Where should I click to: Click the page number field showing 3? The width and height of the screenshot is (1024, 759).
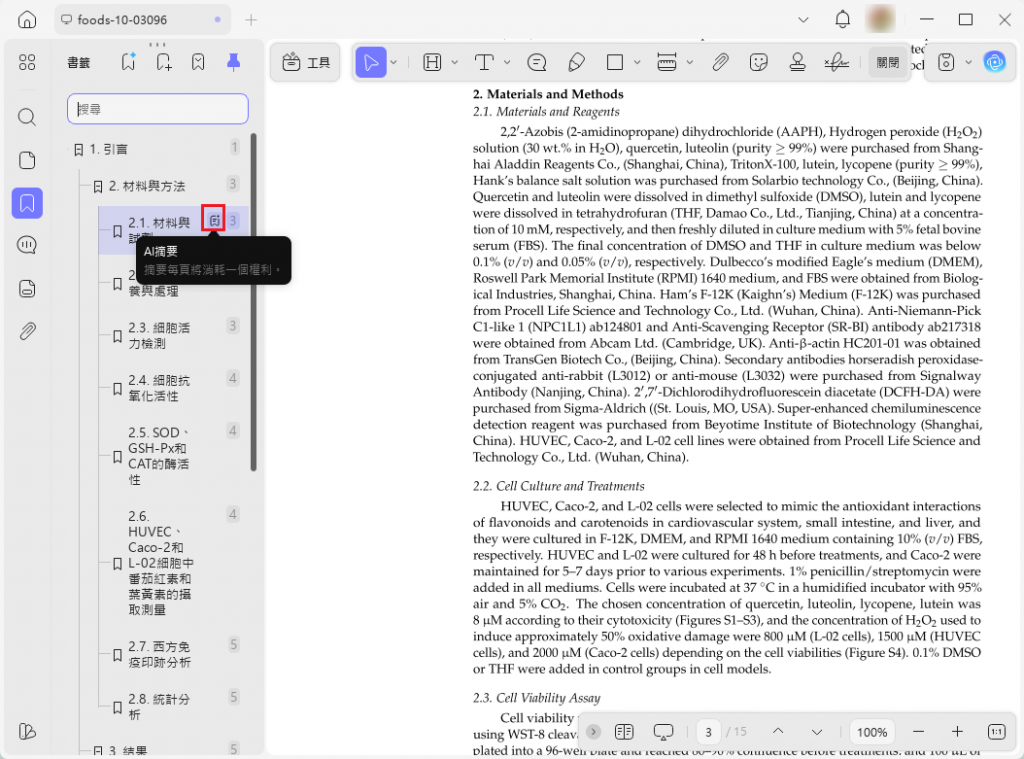coord(708,732)
